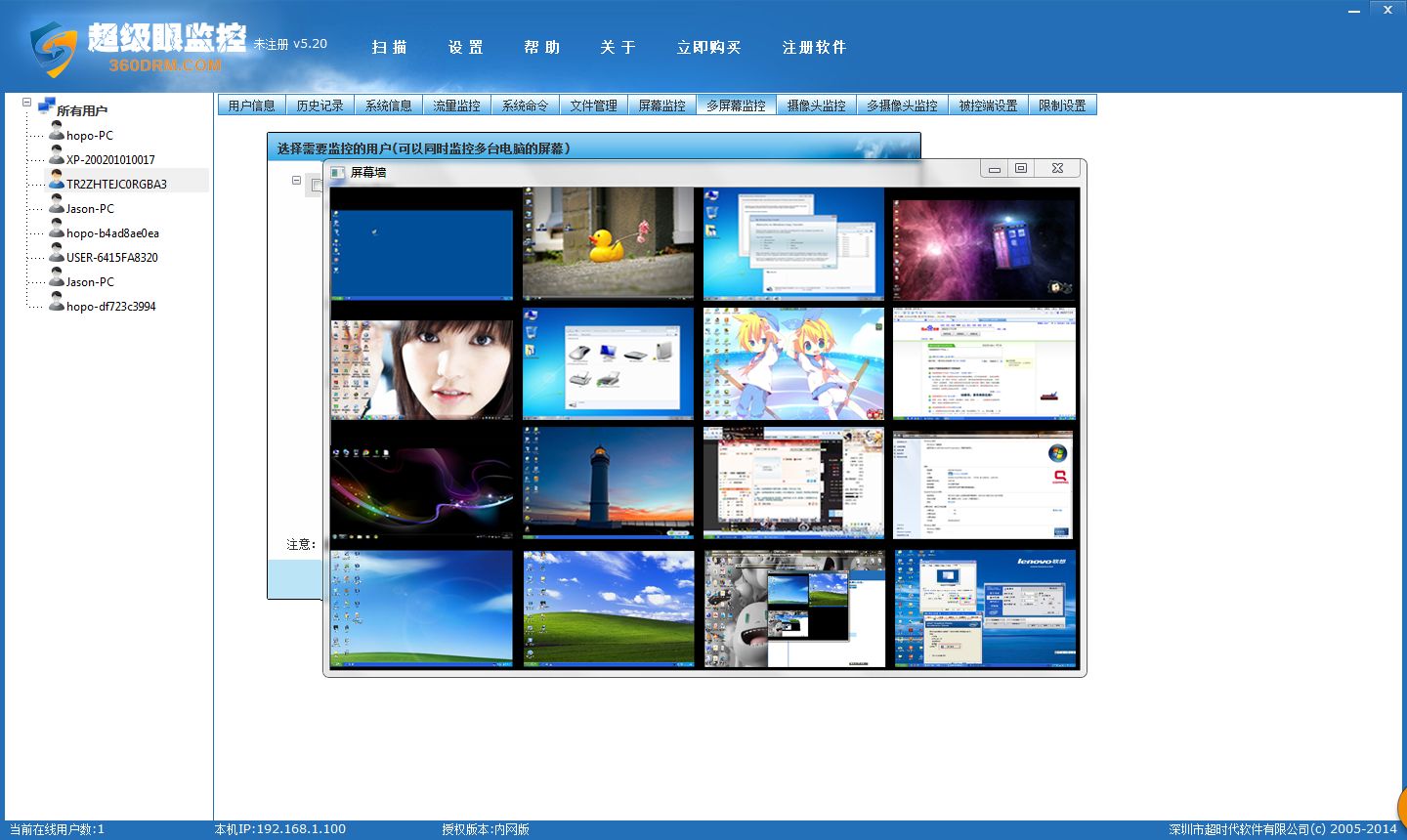
Task: Switch to the 文件管理 tab
Action: [594, 105]
